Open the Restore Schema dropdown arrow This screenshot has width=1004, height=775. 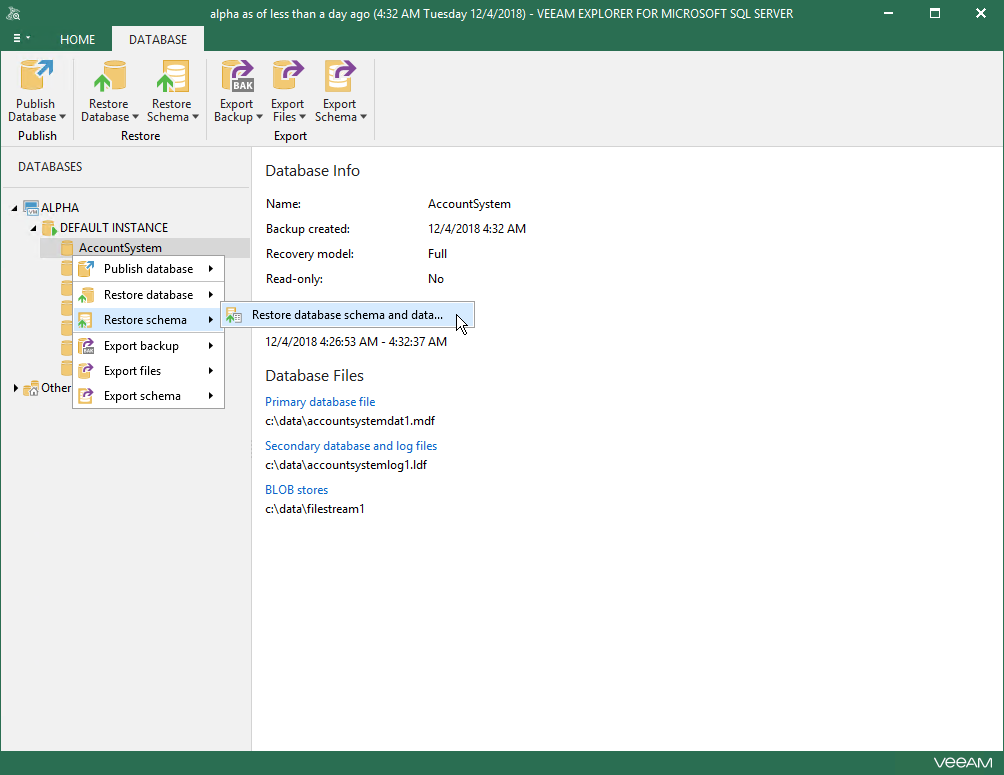195,117
